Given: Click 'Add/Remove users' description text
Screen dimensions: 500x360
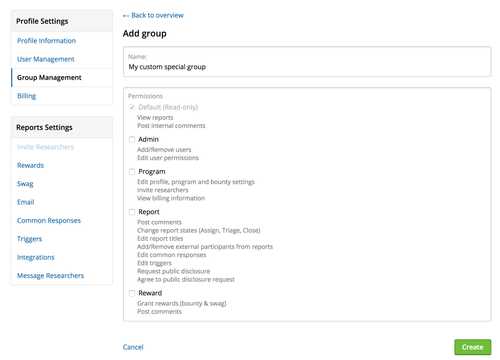Looking at the screenshot, I should [164, 150].
